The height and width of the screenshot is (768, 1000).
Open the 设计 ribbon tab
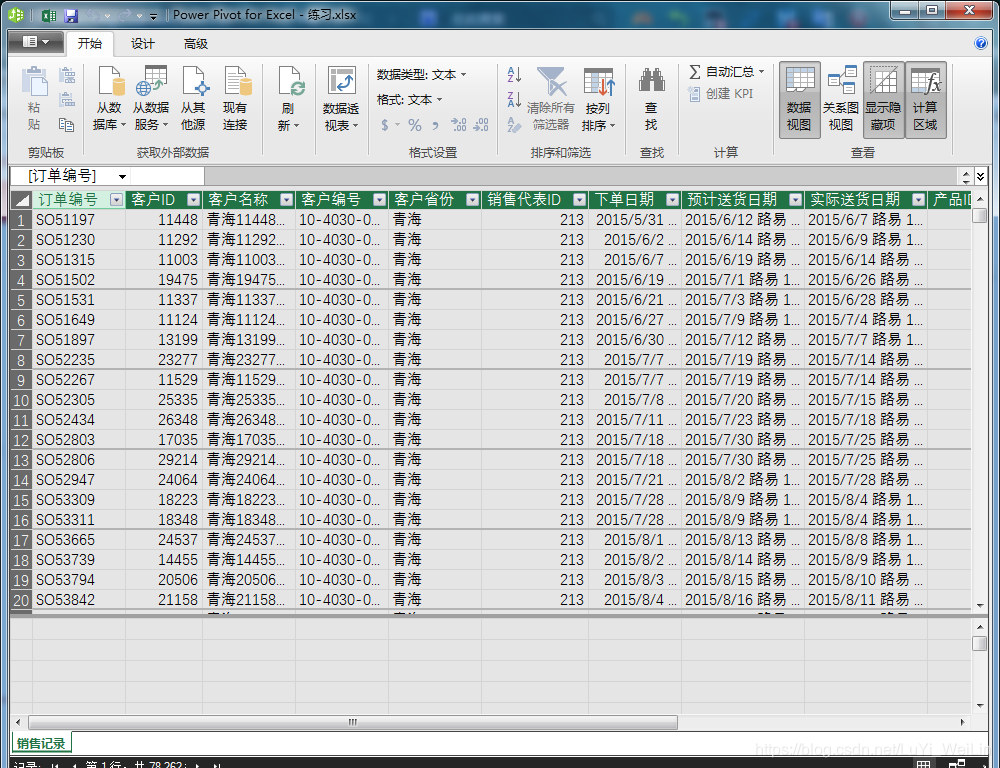pos(142,43)
